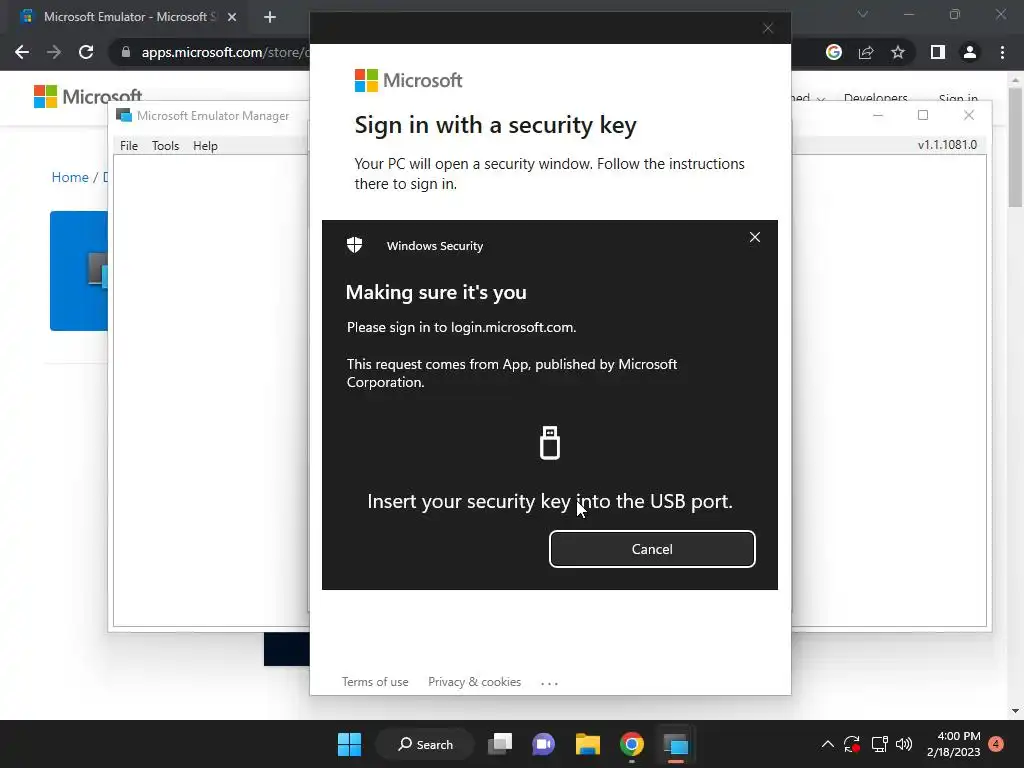1024x768 pixels.
Task: Toggle Chrome side panel icon
Action: point(938,52)
